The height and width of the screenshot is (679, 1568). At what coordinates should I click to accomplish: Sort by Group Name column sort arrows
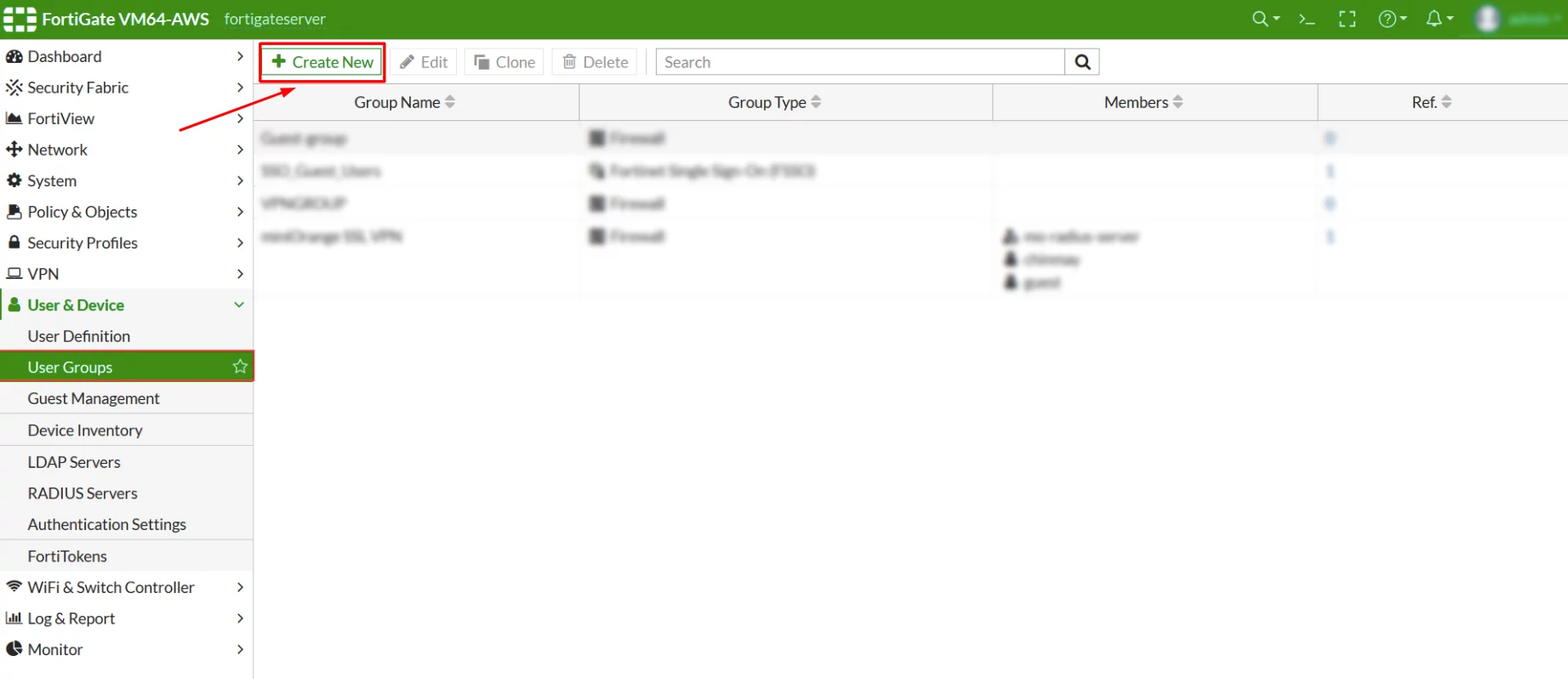450,102
